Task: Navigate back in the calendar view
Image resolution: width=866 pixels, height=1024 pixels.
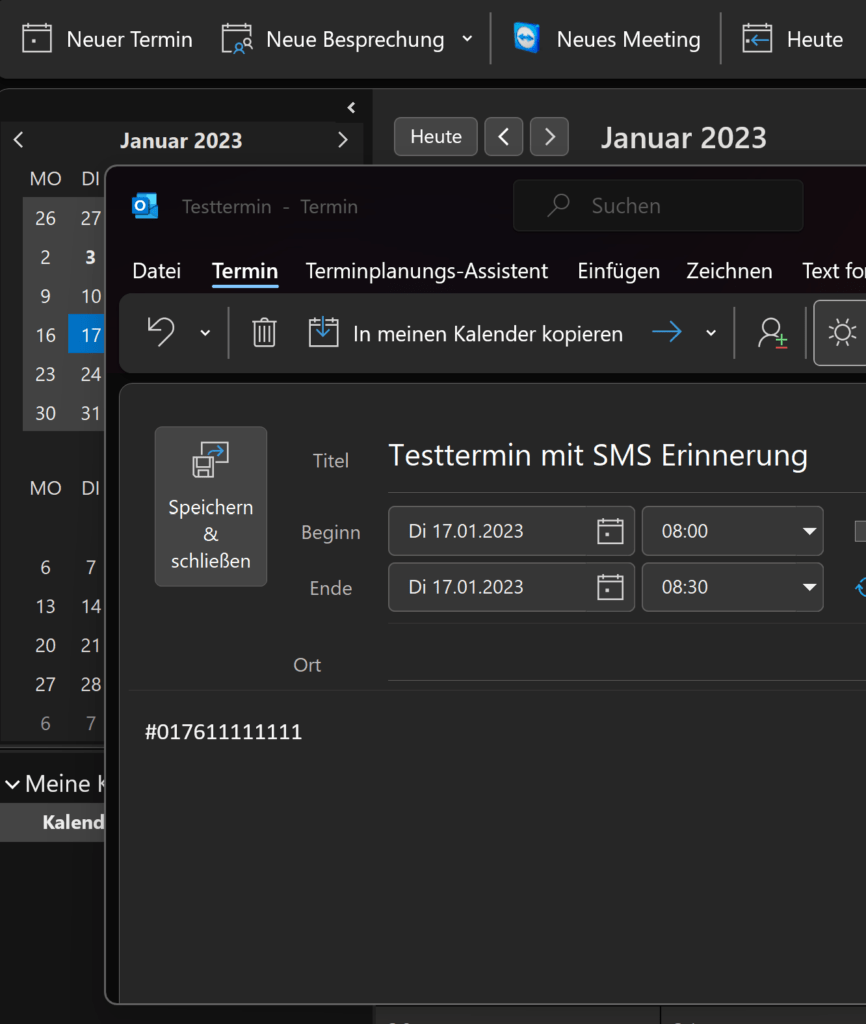Action: (504, 136)
